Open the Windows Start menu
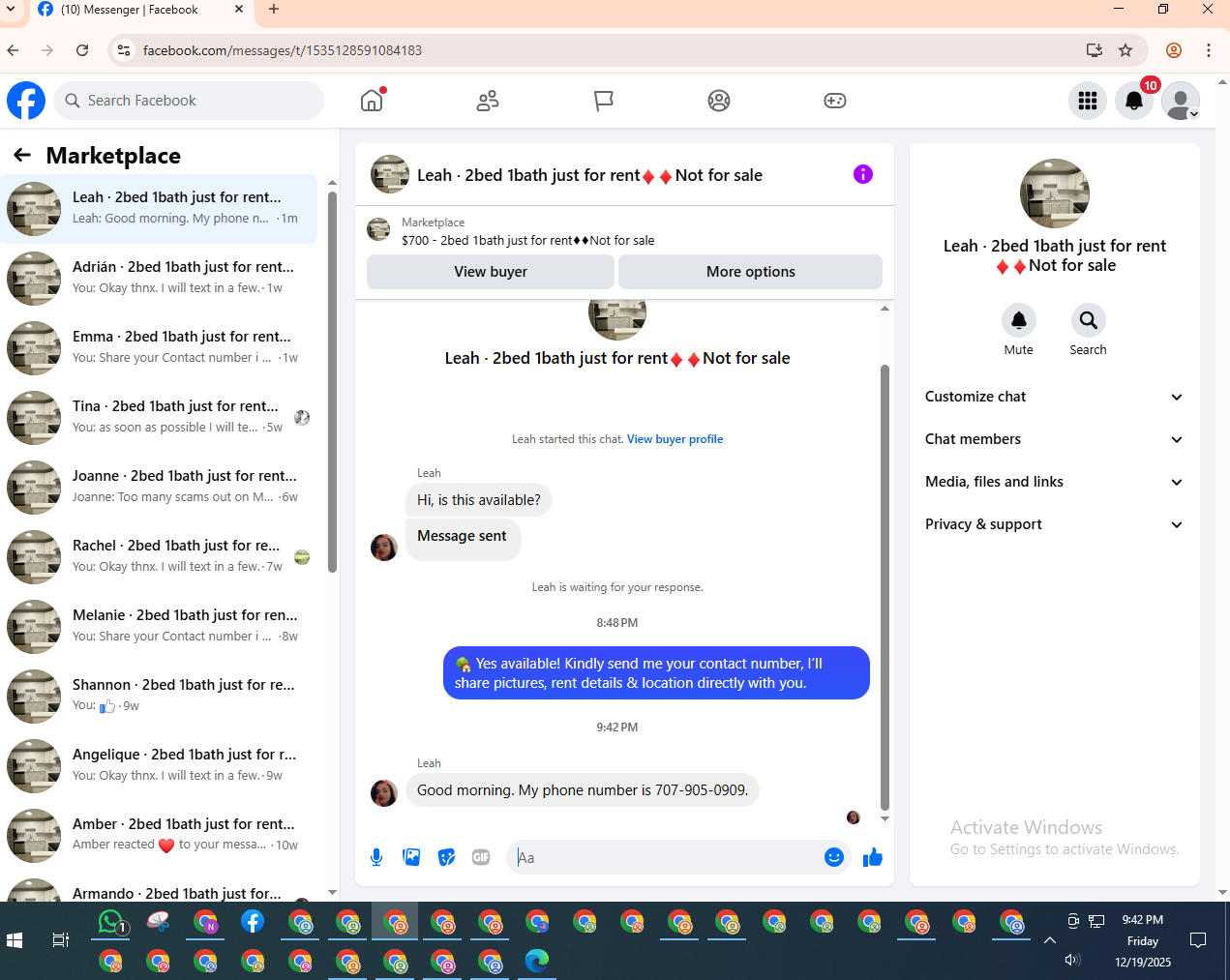This screenshot has height=980, width=1230. pos(15,940)
